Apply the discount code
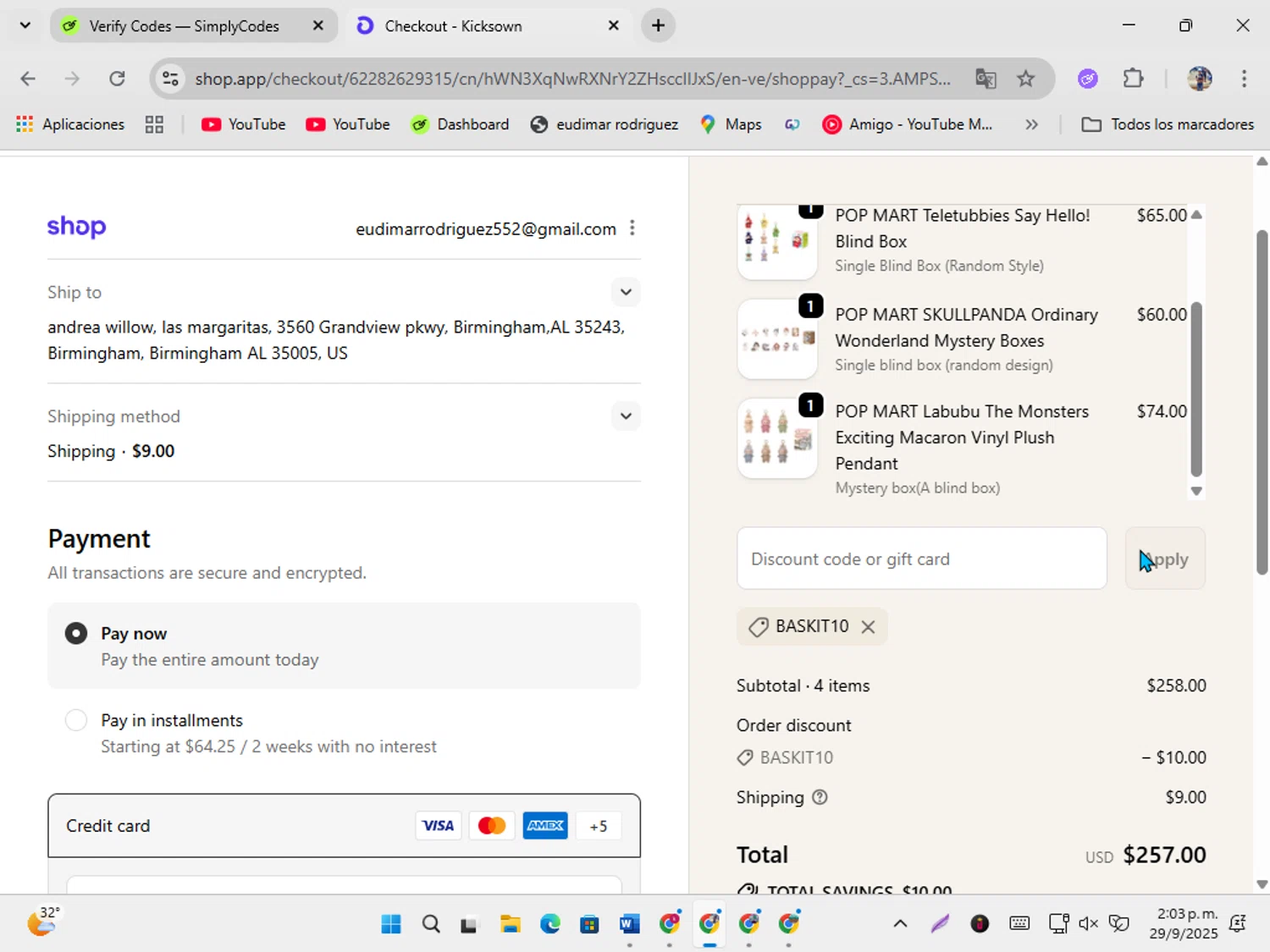 [x=1165, y=559]
